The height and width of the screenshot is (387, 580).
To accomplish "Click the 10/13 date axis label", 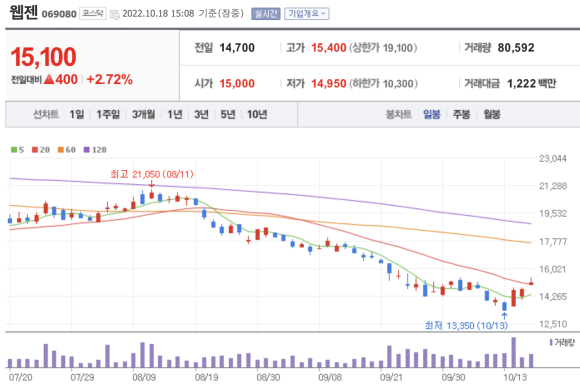I will pyautogui.click(x=515, y=377).
